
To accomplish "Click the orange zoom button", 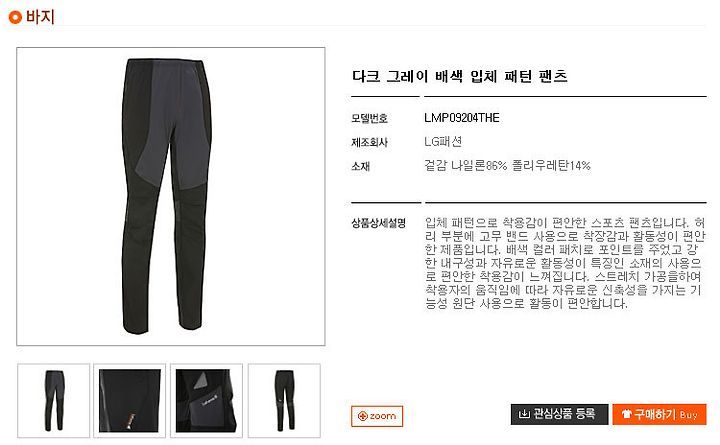I will click(x=377, y=416).
